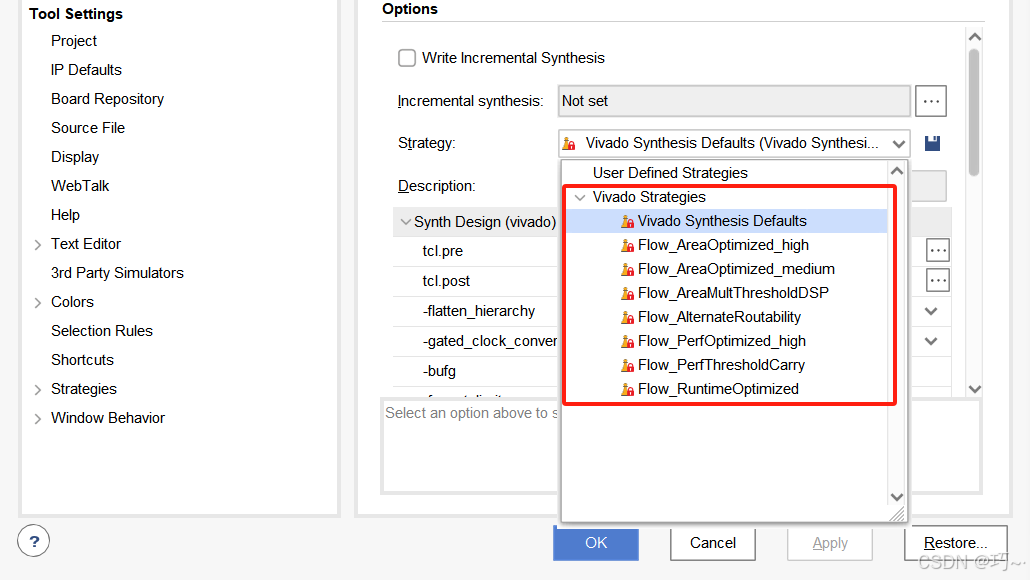The width and height of the screenshot is (1030, 580).
Task: Collapse the Vivado Strategies group
Action: click(x=579, y=197)
